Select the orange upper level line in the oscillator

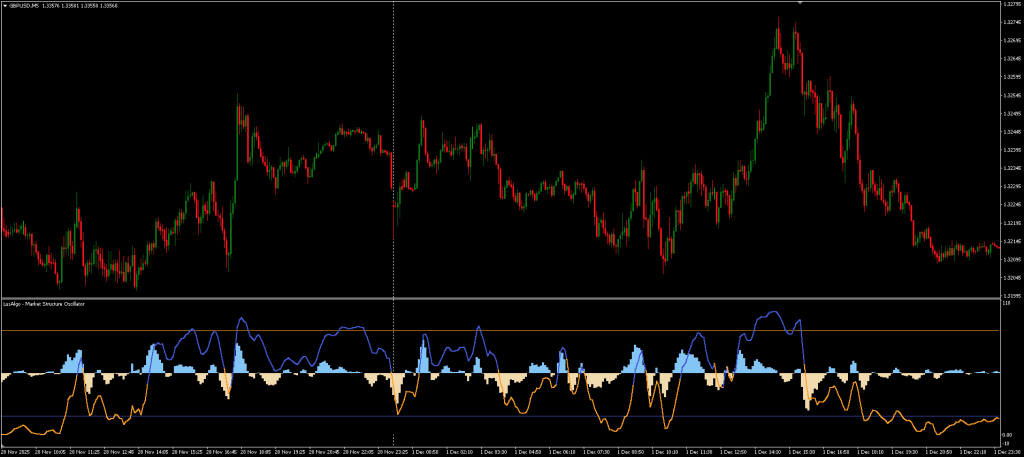[x=500, y=330]
